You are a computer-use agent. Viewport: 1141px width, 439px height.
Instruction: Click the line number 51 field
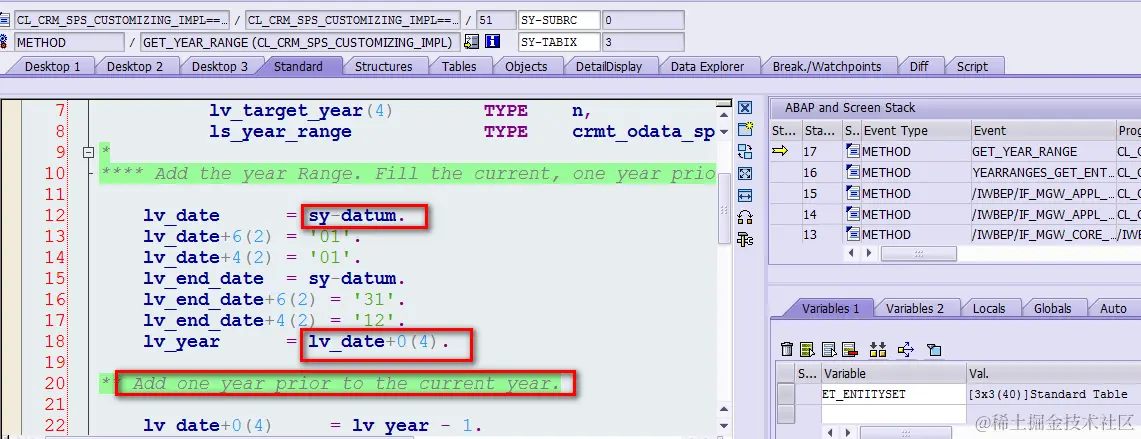[x=495, y=20]
